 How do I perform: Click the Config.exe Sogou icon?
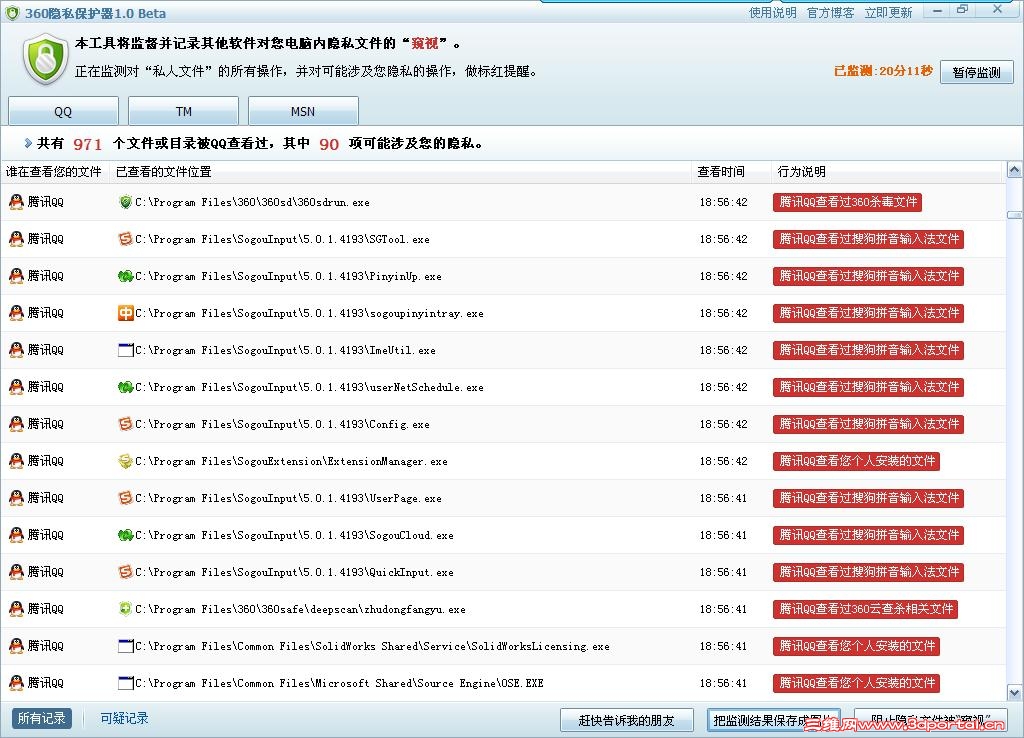[125, 424]
